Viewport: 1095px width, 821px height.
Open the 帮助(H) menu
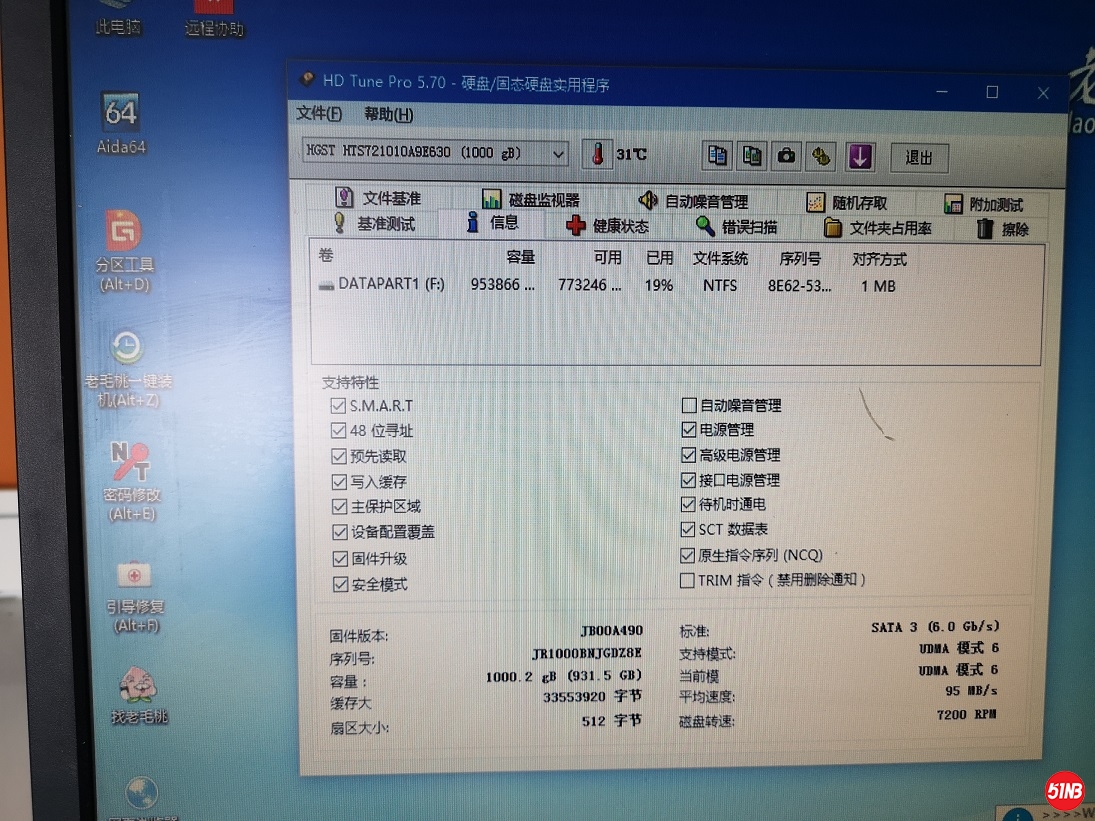coord(388,115)
